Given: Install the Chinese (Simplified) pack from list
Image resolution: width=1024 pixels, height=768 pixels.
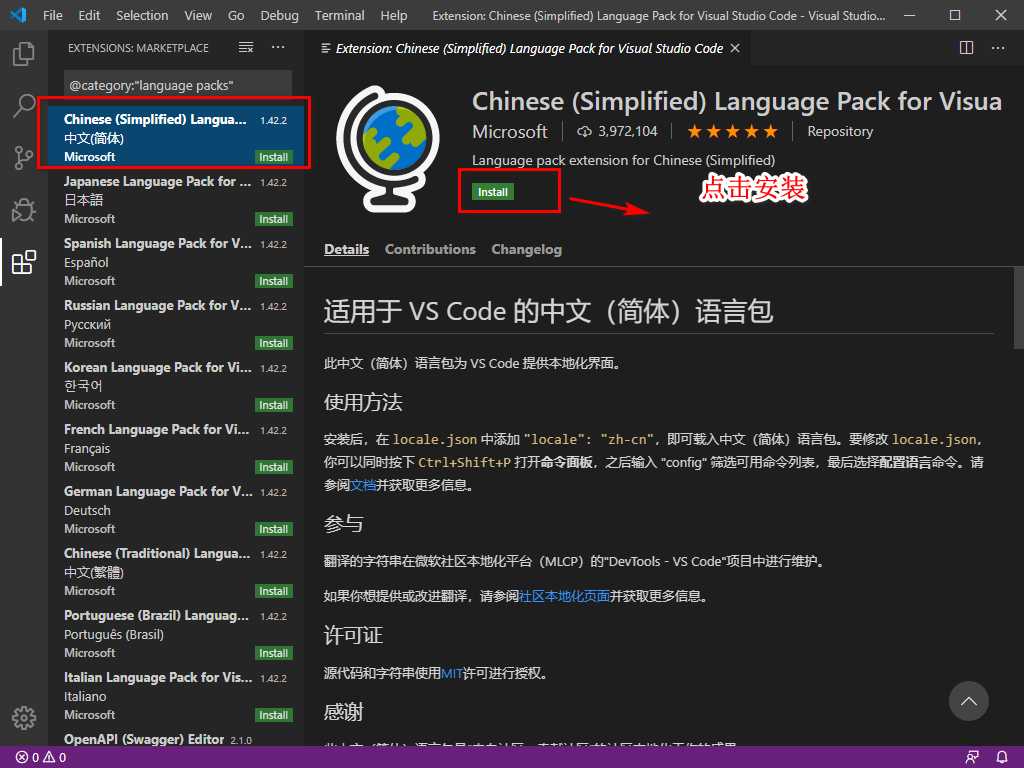Looking at the screenshot, I should [273, 157].
